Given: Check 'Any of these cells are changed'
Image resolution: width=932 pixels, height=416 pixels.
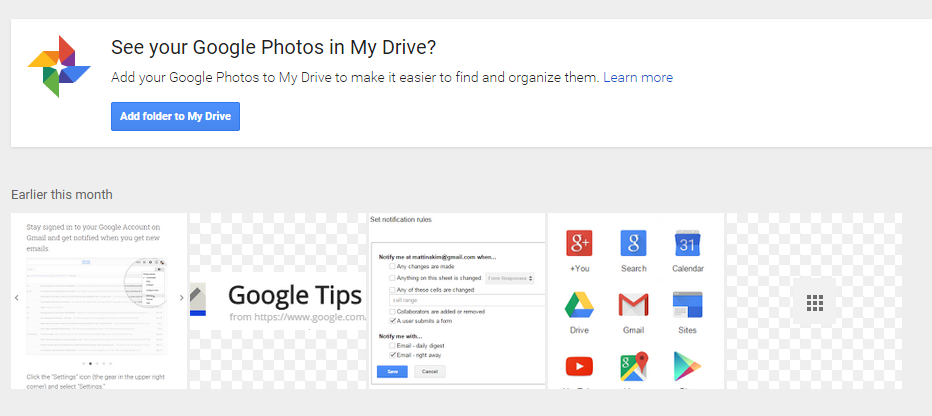Looking at the screenshot, I should click(x=392, y=289).
